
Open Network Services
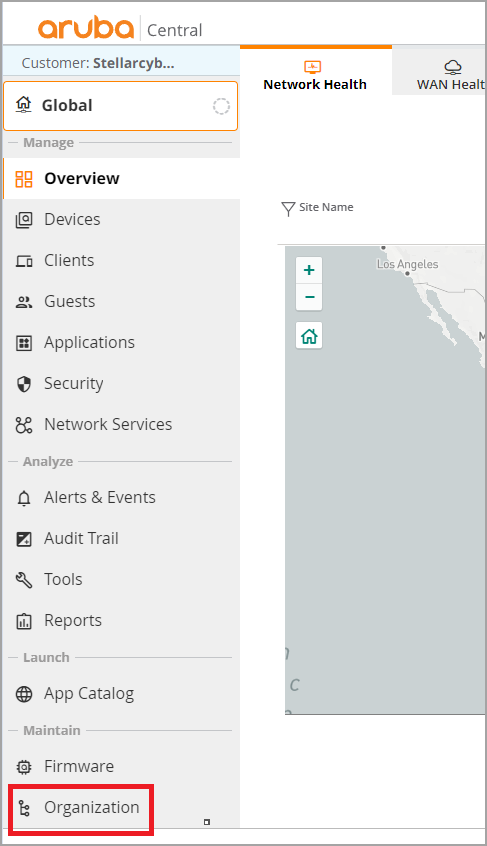pyautogui.click(x=121, y=425)
